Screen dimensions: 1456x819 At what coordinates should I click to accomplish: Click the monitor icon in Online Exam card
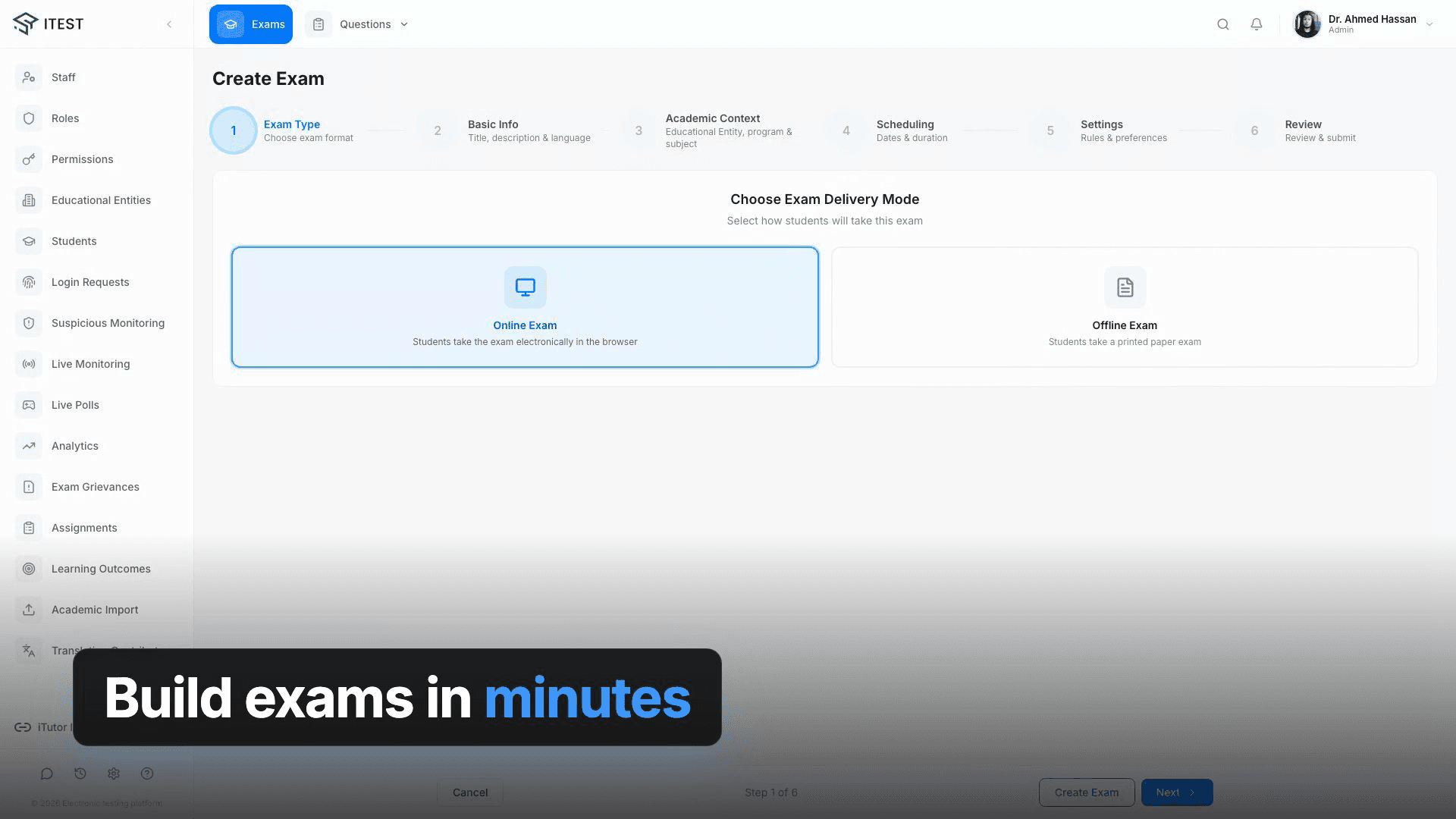[x=525, y=287]
